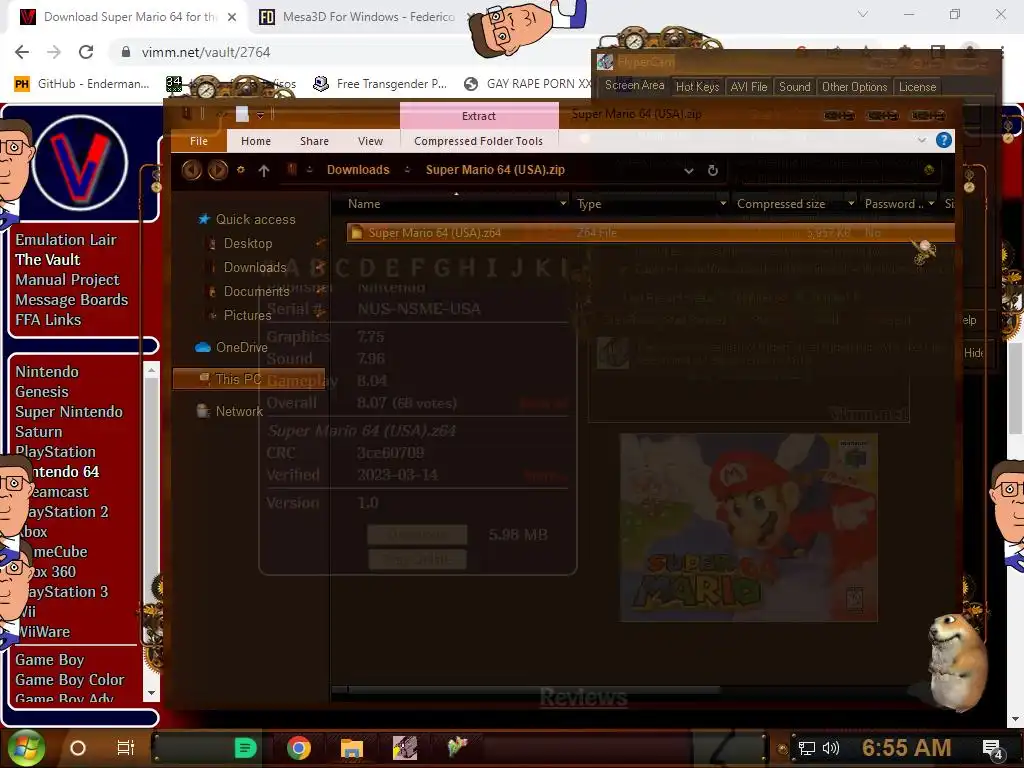Open Explorer Share ribbon tab

point(314,141)
